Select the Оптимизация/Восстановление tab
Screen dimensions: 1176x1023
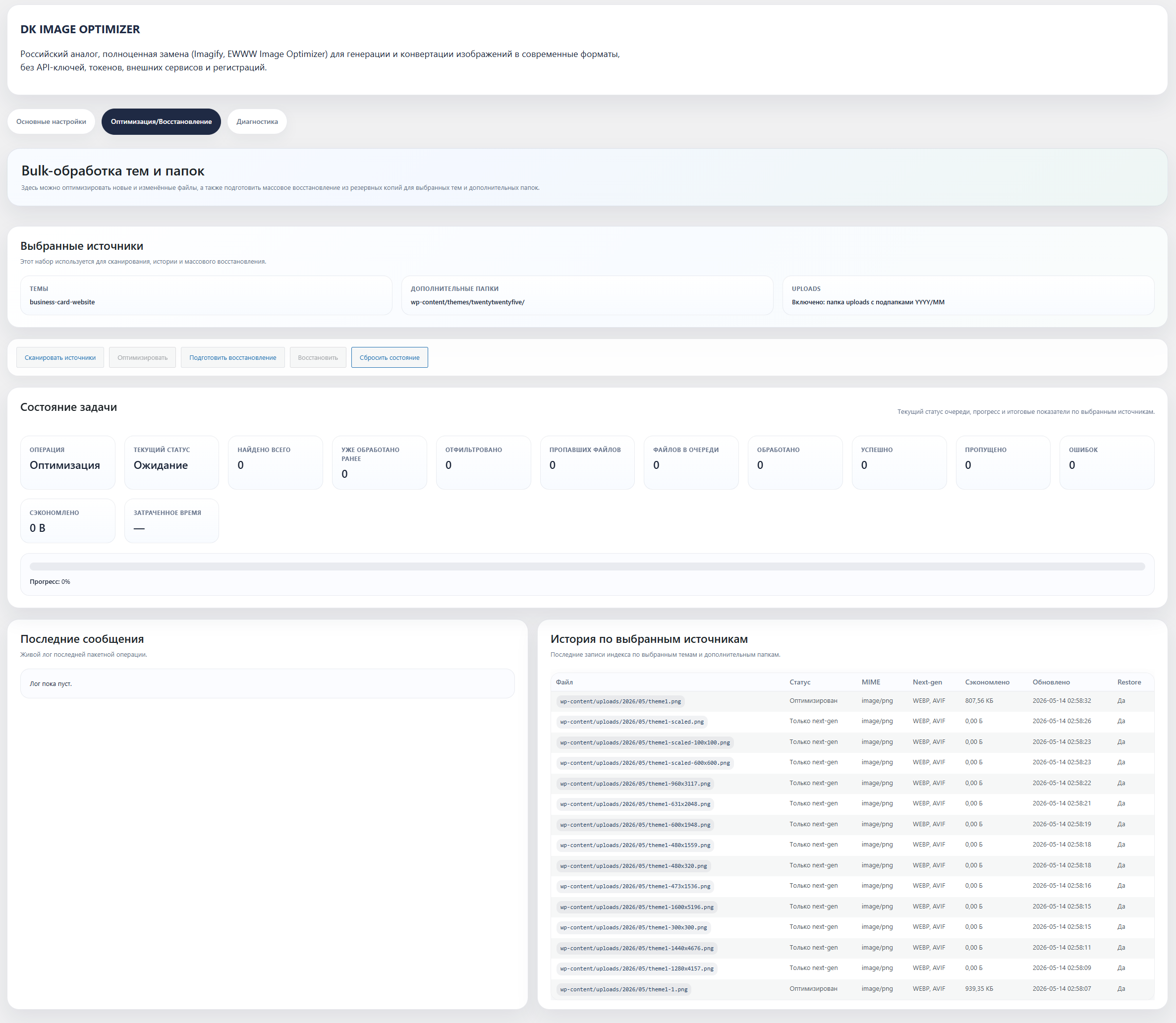tap(161, 121)
